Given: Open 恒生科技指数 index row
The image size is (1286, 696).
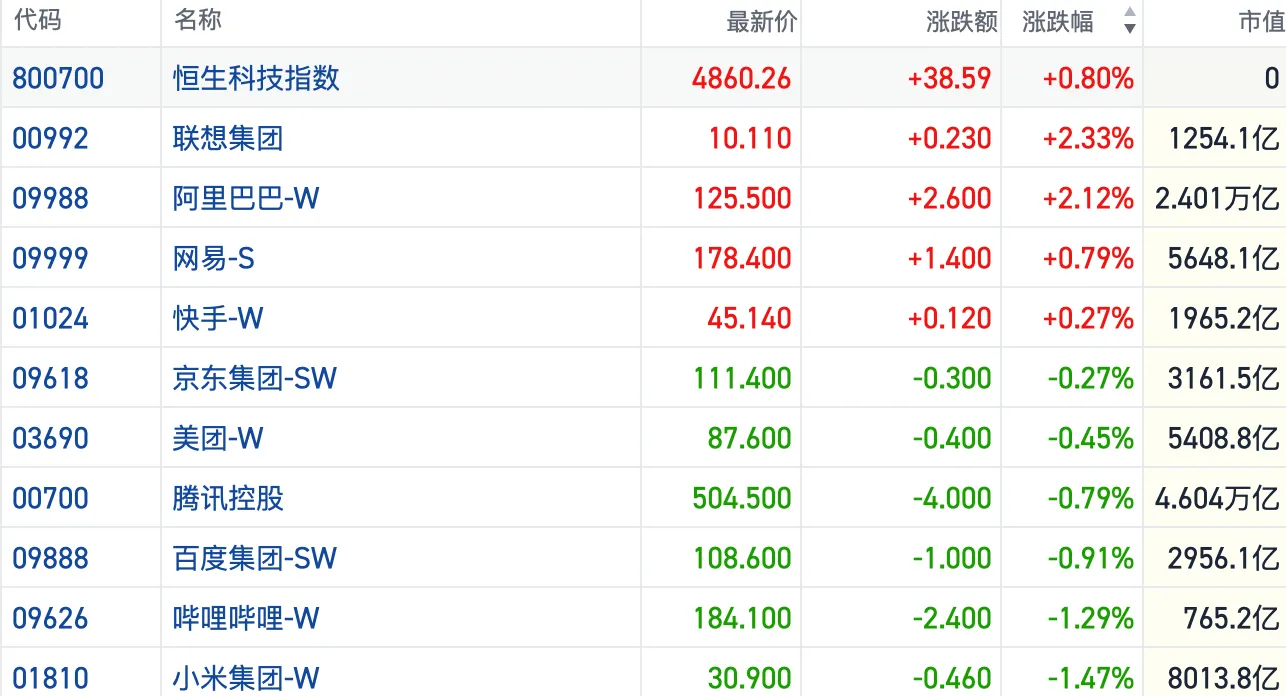Looking at the screenshot, I should click(256, 78).
